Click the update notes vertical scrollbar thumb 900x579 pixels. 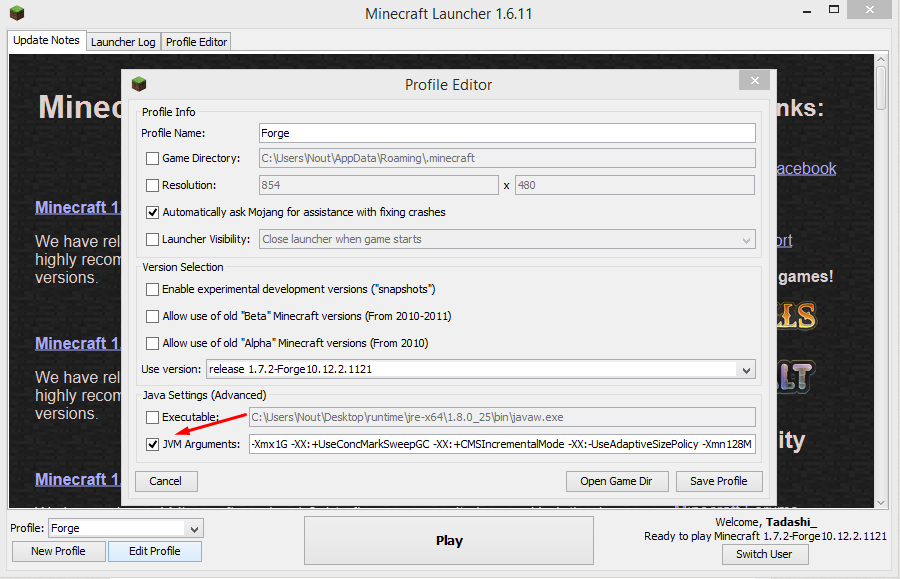click(x=881, y=88)
